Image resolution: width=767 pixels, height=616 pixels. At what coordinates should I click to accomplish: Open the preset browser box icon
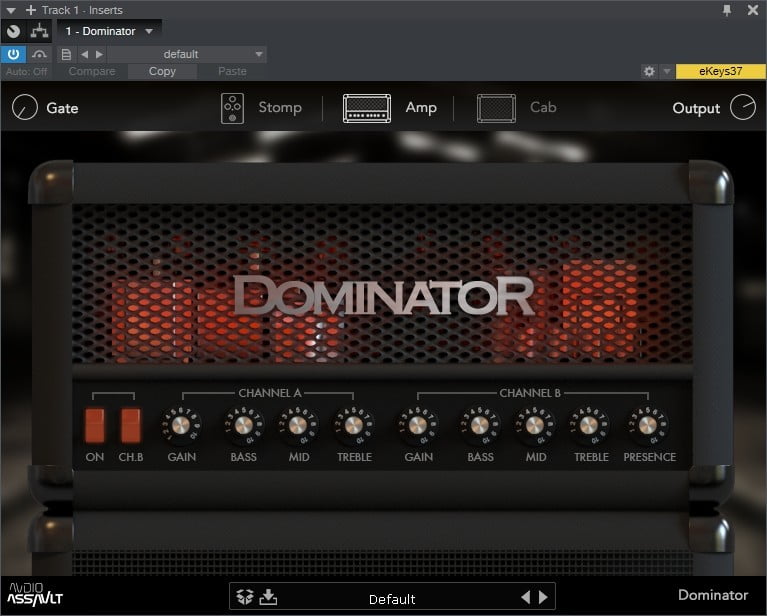[x=245, y=596]
